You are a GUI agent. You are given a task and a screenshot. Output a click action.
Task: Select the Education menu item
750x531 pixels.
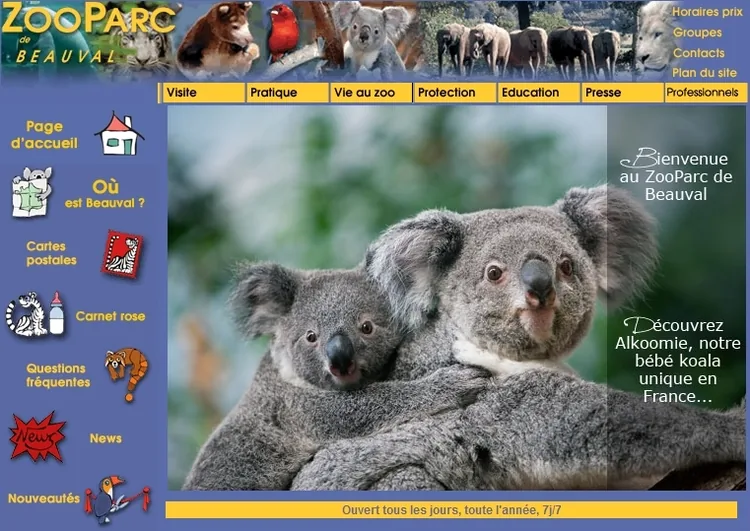click(x=539, y=93)
